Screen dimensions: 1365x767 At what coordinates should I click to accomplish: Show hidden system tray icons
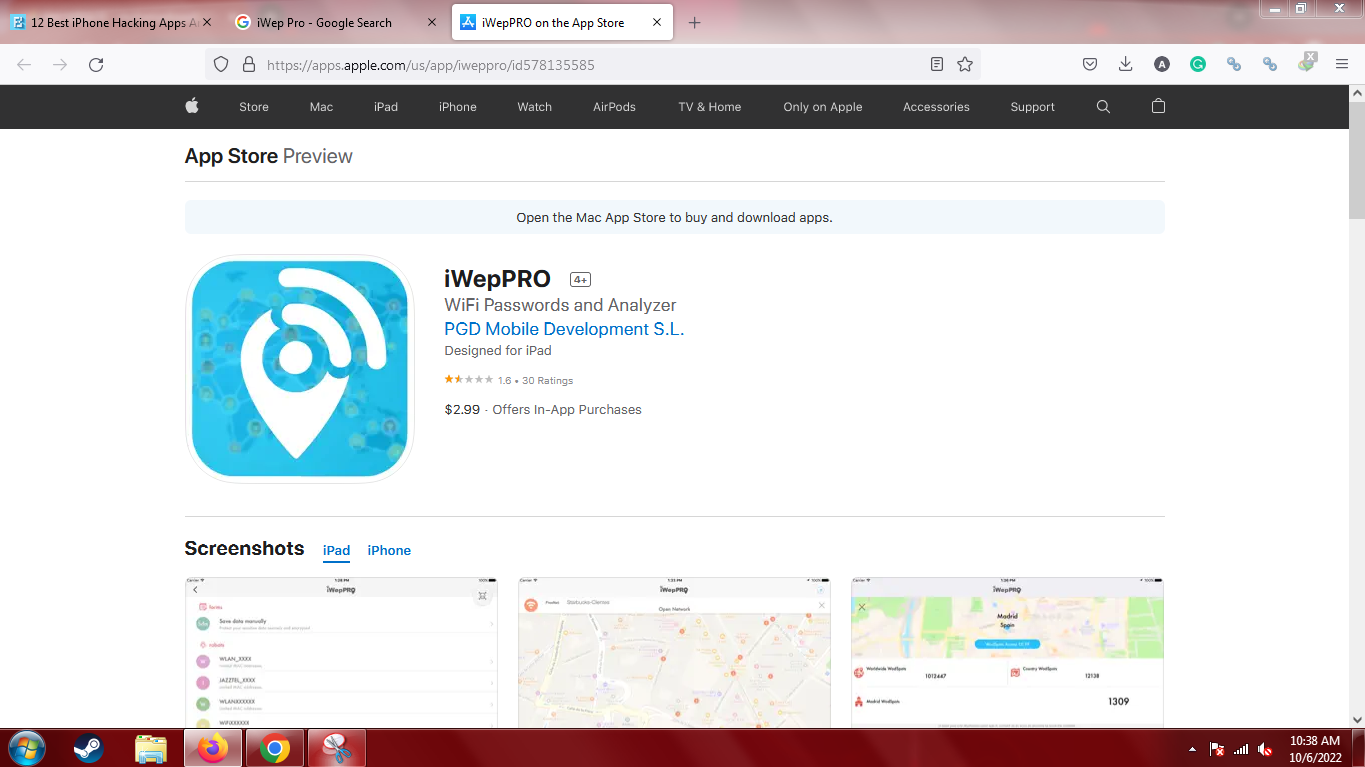(x=1192, y=749)
